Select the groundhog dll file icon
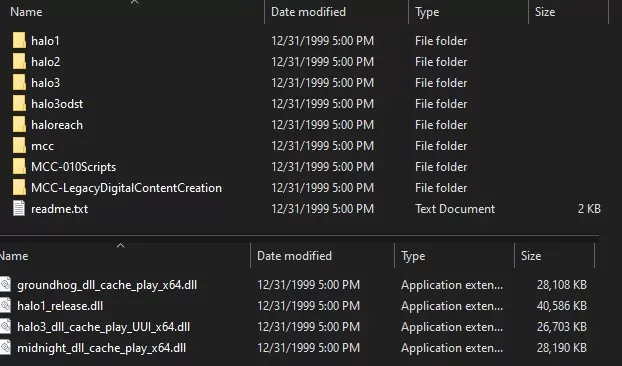The height and width of the screenshot is (366, 622). [x=5, y=285]
